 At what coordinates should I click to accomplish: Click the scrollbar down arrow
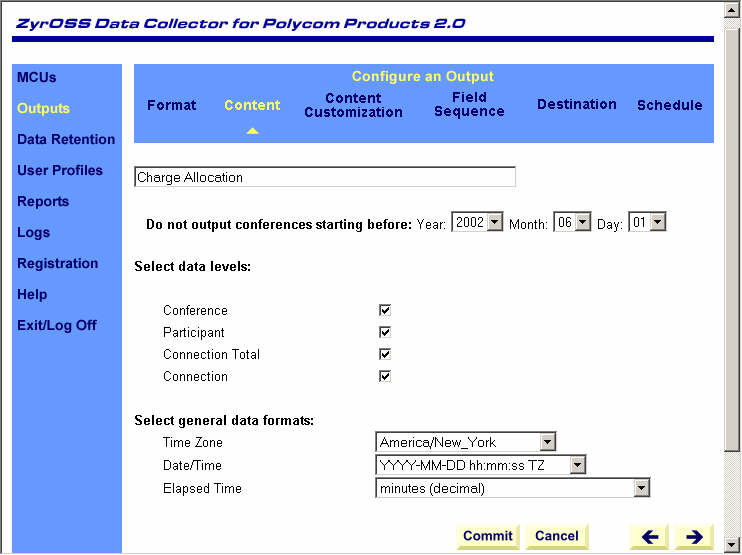pyautogui.click(x=733, y=545)
